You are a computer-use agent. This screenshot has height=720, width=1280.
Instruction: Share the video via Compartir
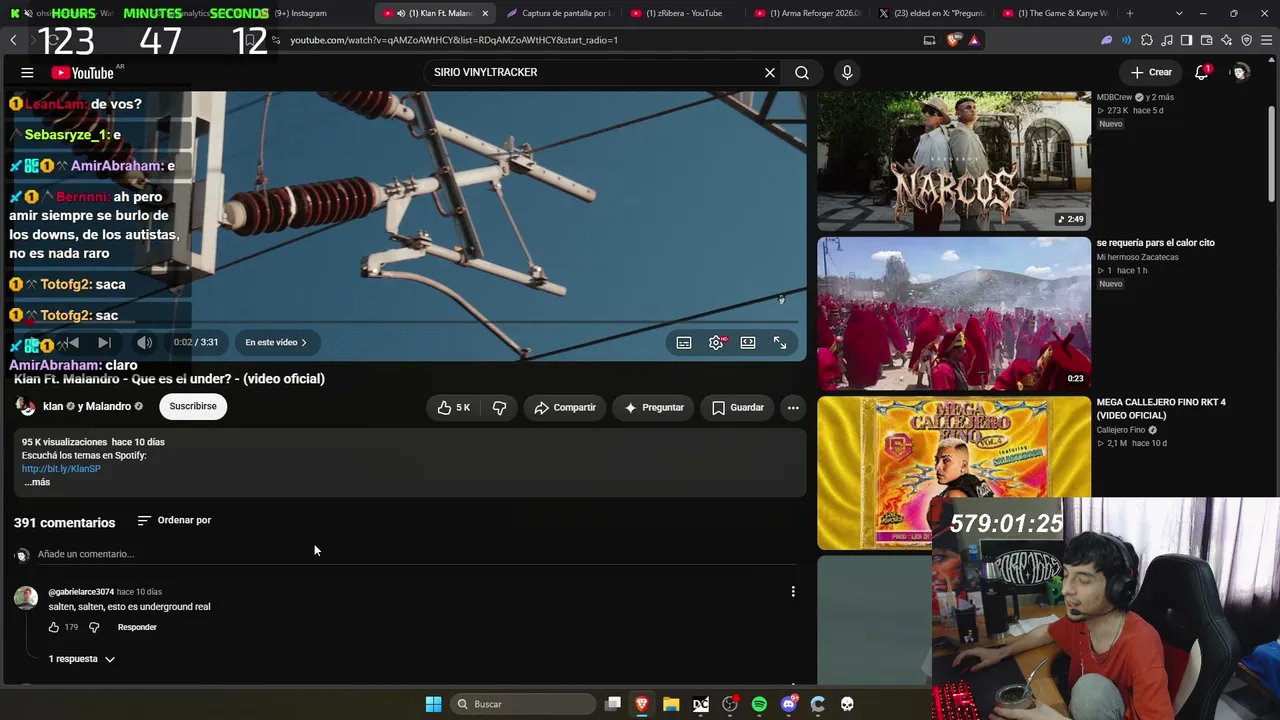pos(565,407)
